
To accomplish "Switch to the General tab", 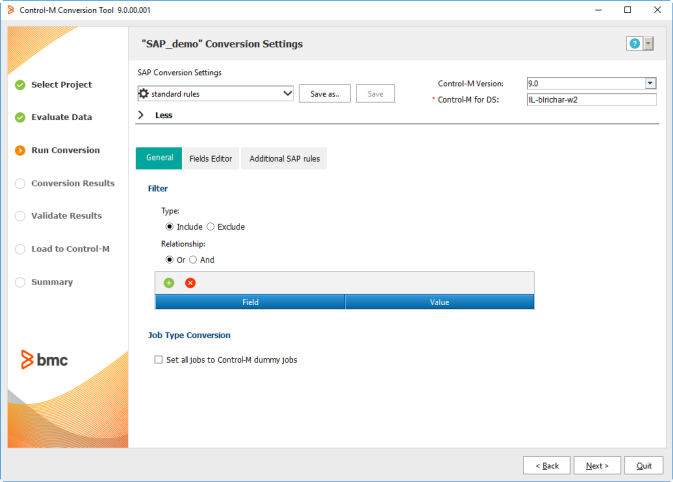I will (159, 158).
